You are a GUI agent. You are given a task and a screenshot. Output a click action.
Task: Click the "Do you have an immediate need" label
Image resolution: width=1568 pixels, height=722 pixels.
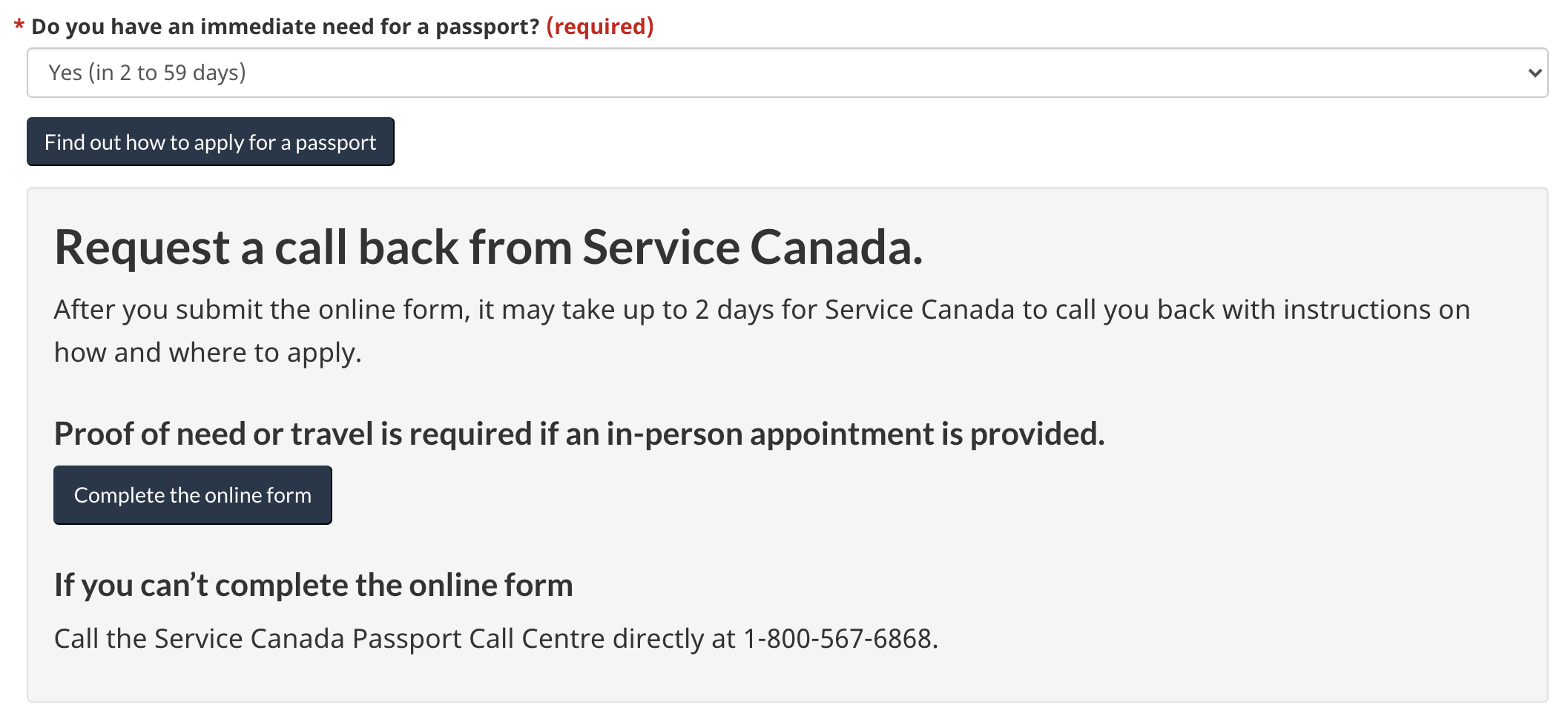285,27
